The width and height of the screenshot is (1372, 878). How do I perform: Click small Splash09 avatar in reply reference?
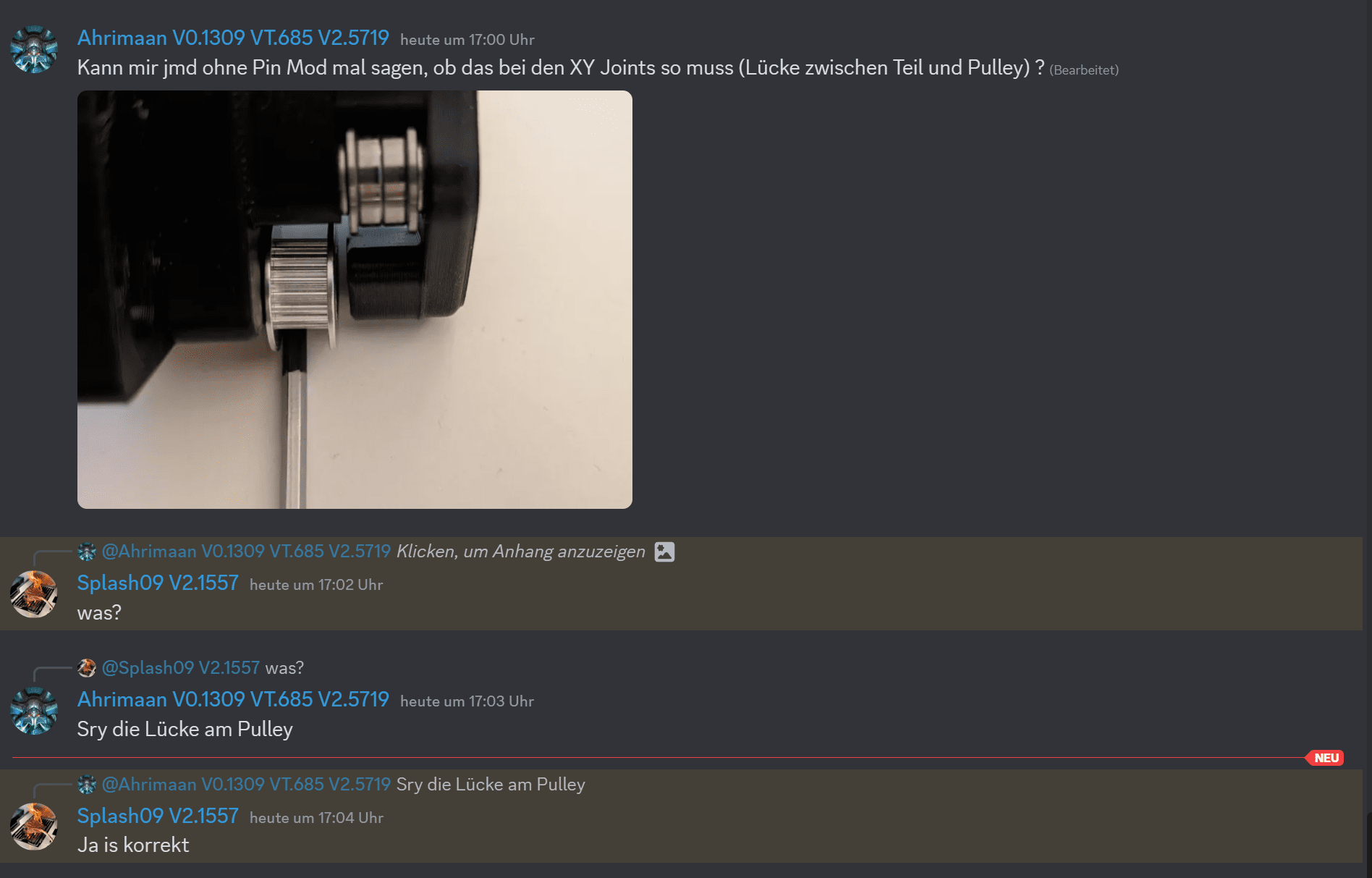[x=87, y=667]
